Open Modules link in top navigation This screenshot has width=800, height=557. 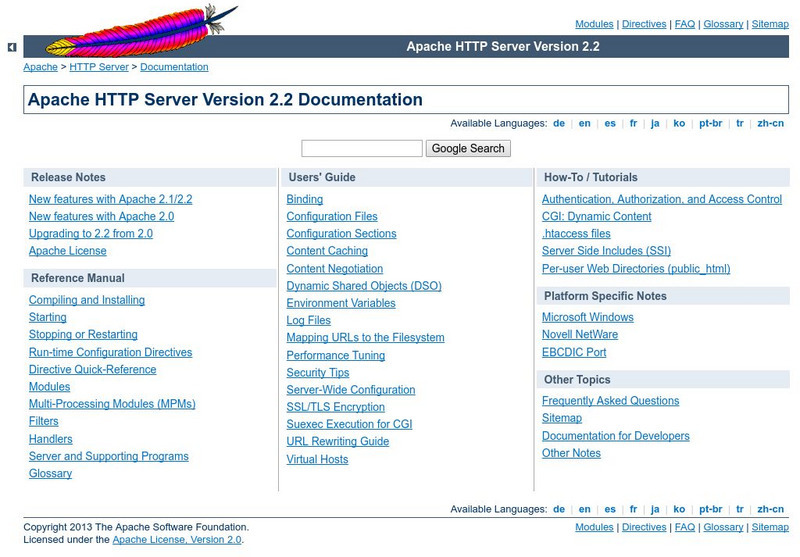(x=594, y=24)
